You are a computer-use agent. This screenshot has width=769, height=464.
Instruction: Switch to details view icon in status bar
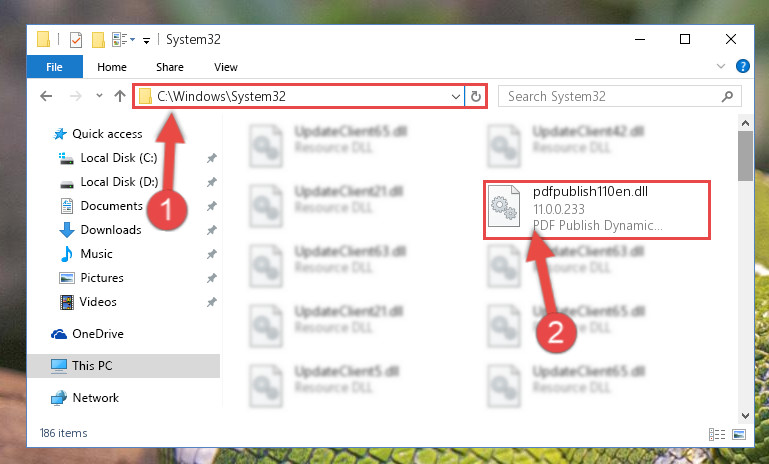[717, 434]
